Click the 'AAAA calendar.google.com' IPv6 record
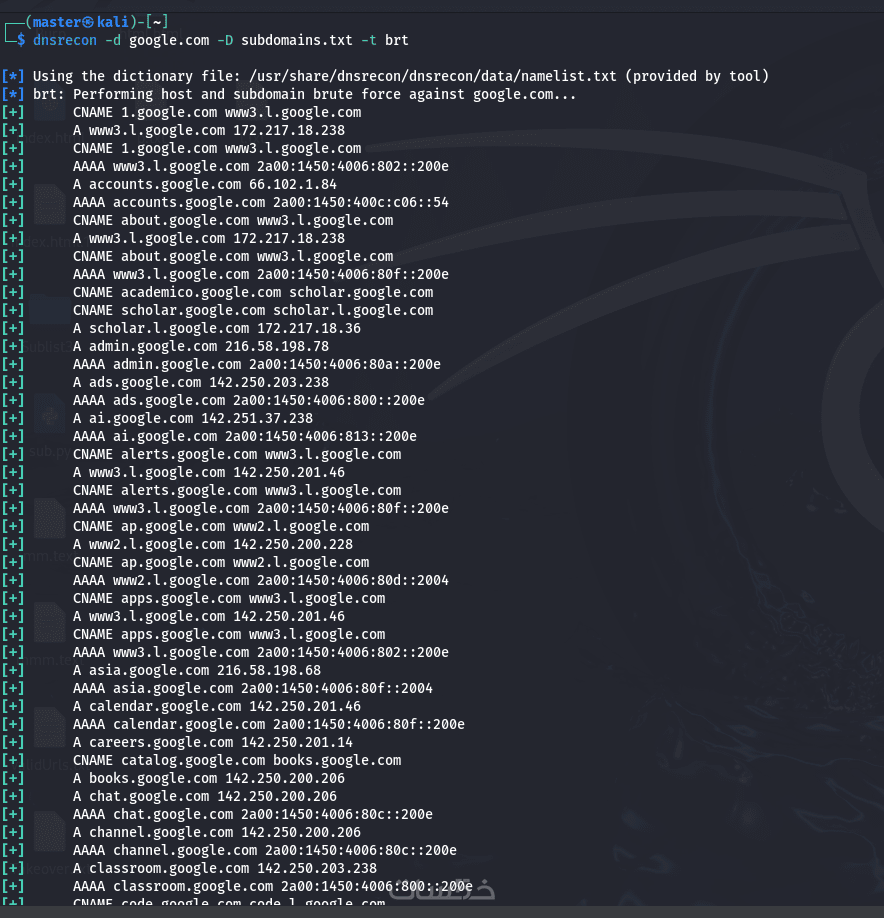Screen dimensions: 884x918 tap(269, 724)
